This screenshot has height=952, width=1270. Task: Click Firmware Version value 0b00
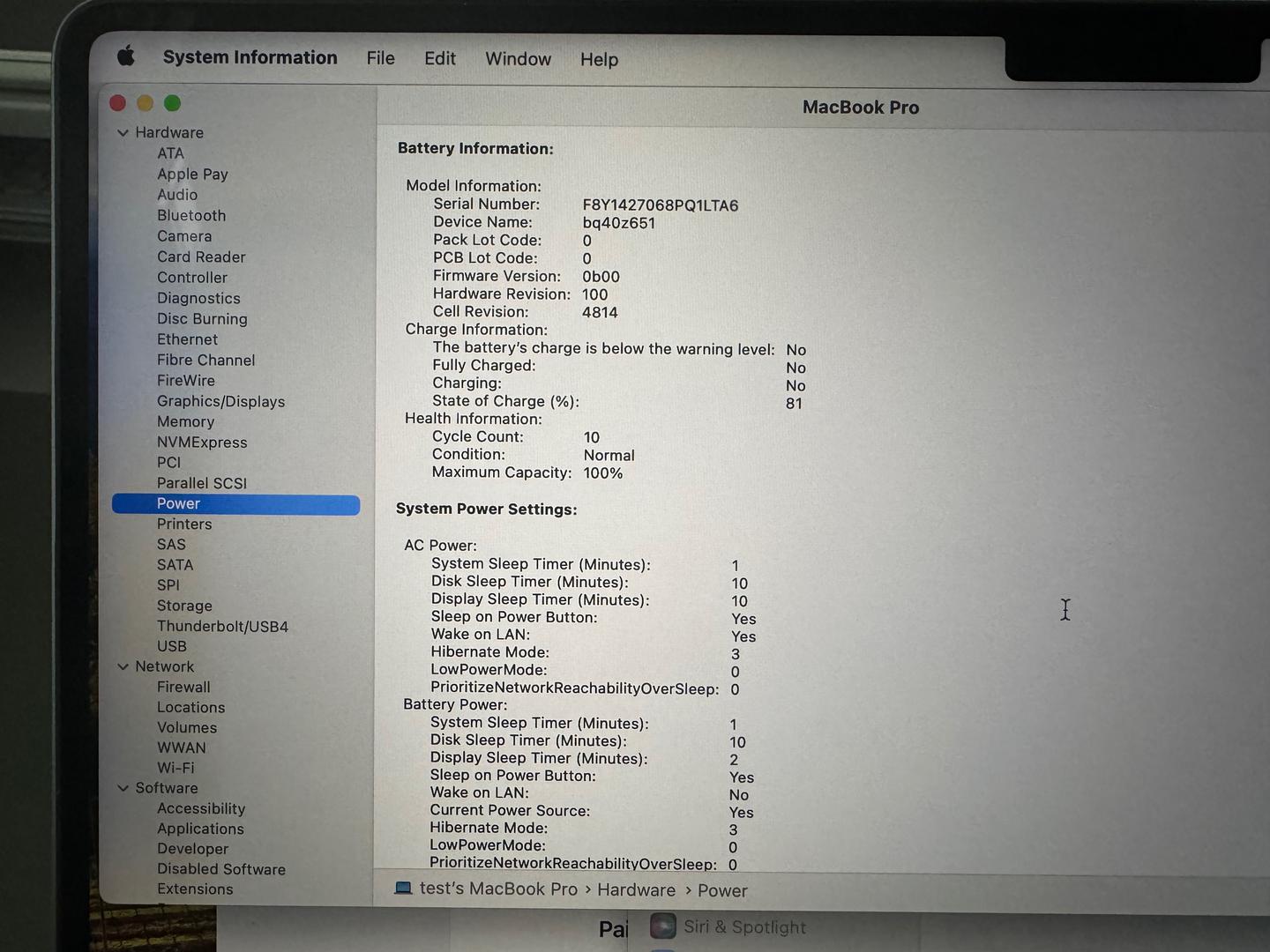click(601, 277)
